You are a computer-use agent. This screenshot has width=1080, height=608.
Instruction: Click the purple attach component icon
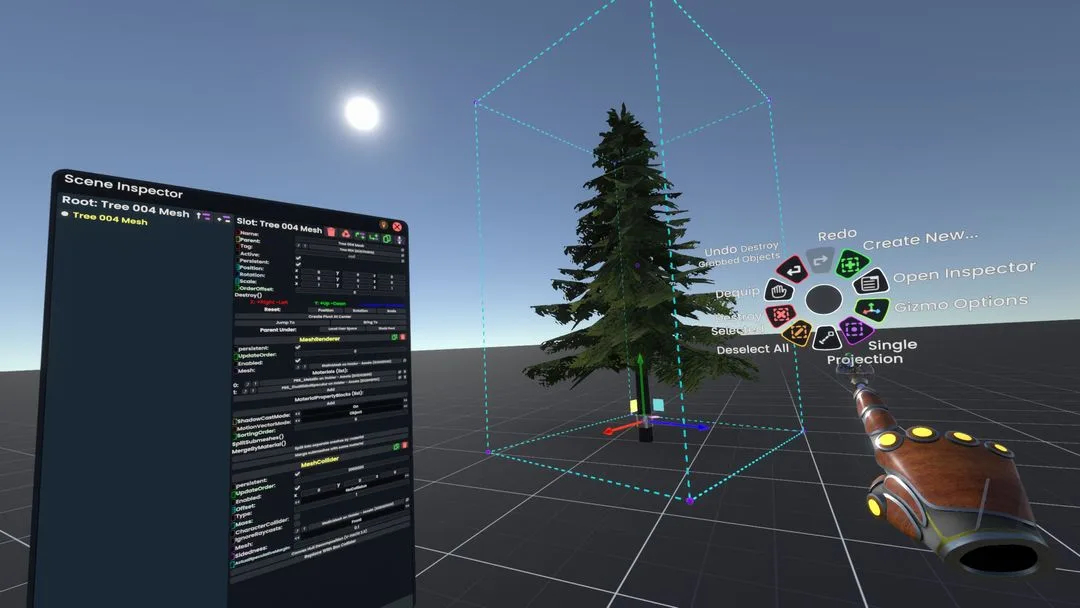tap(399, 240)
